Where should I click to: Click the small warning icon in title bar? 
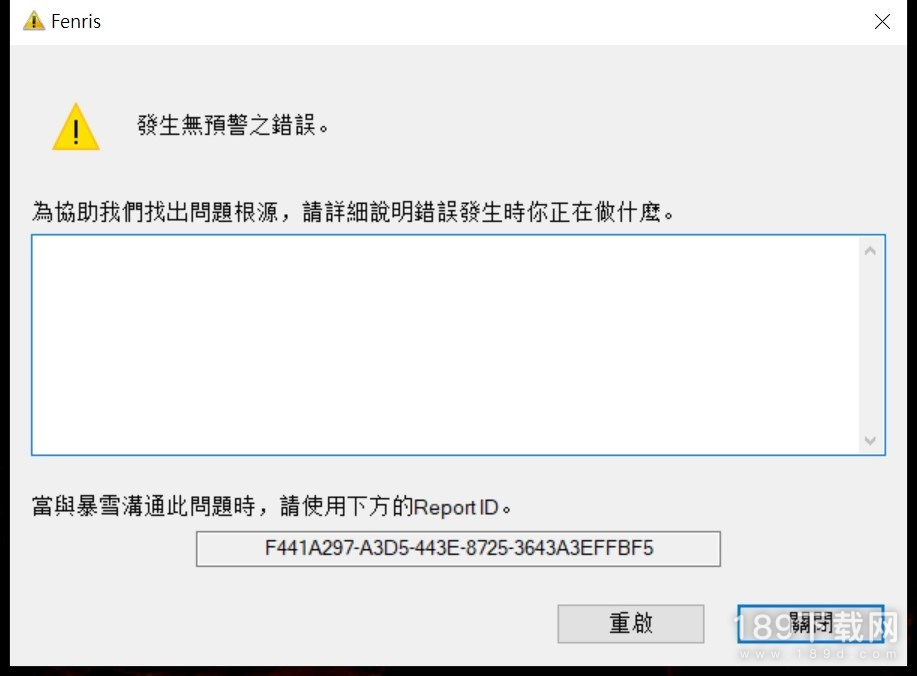(x=33, y=21)
